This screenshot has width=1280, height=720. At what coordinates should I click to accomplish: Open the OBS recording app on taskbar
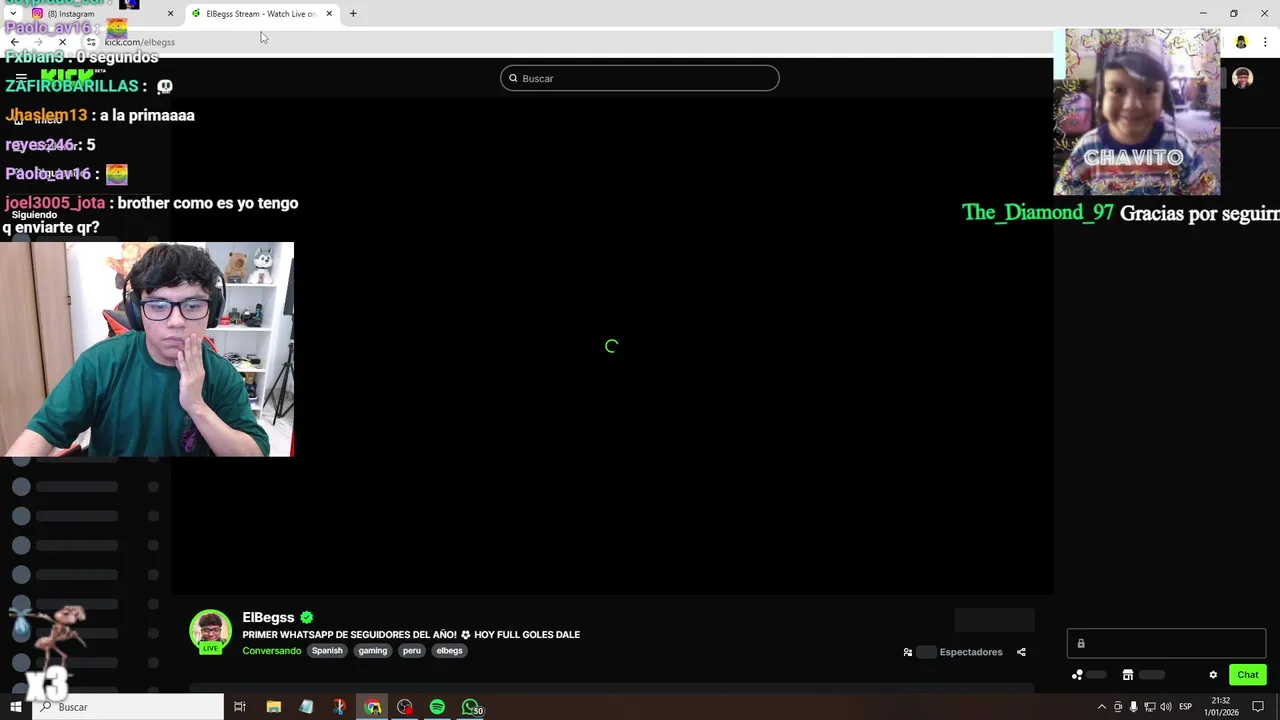coord(405,707)
